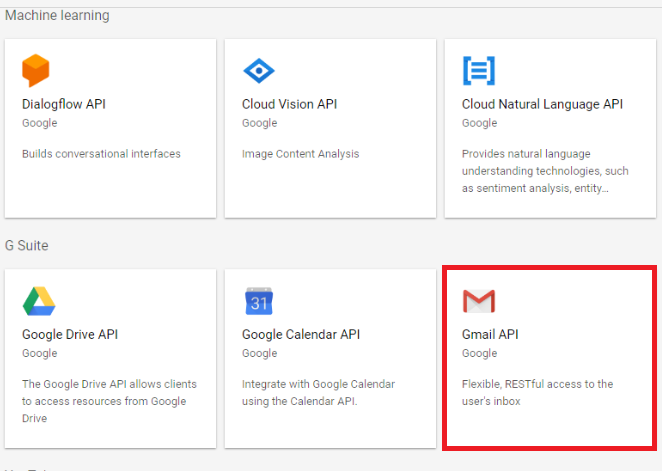This screenshot has width=662, height=471.
Task: Open the Cloud Vision API title
Action: coord(286,104)
